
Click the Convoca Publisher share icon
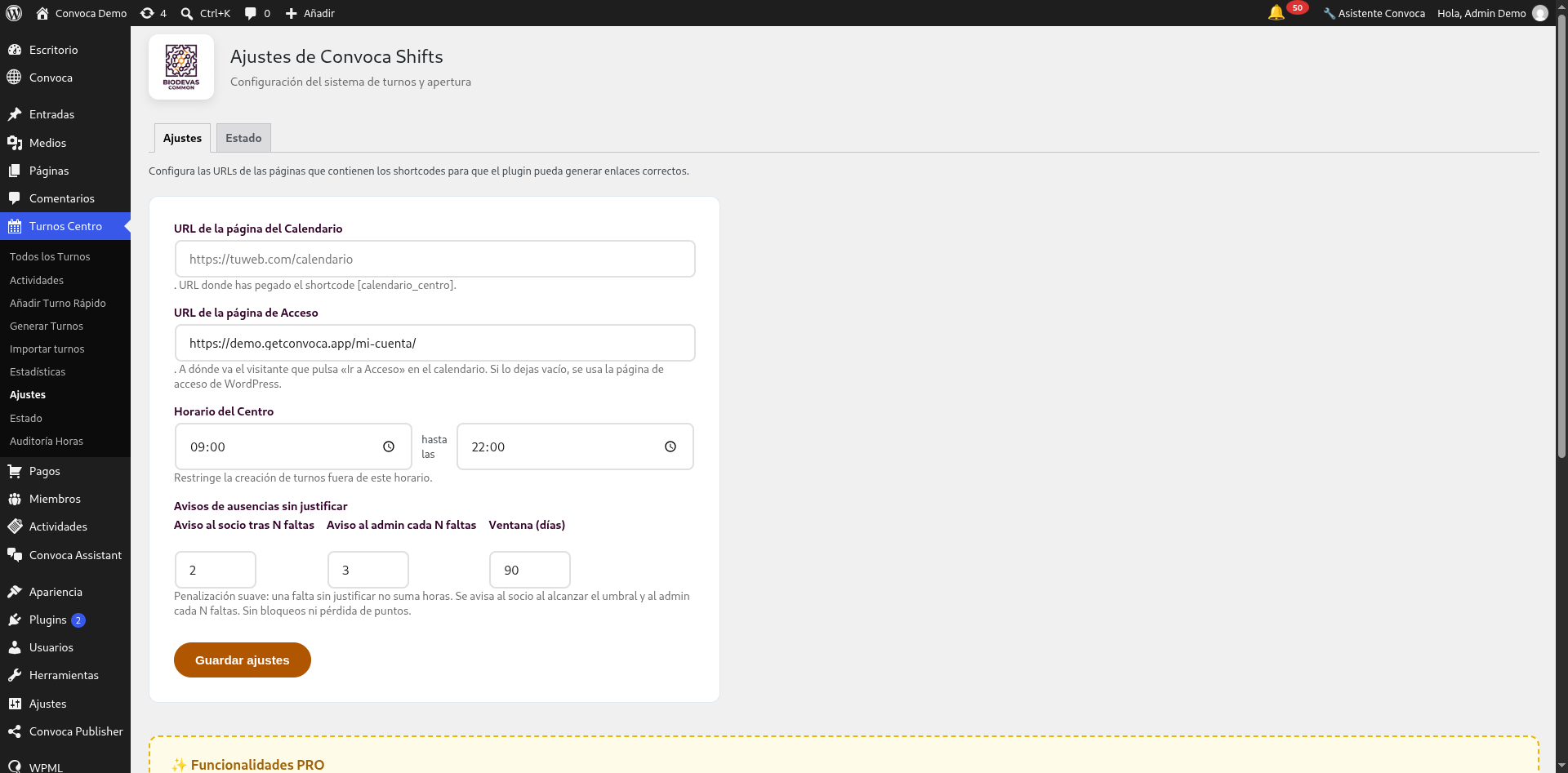[x=15, y=731]
